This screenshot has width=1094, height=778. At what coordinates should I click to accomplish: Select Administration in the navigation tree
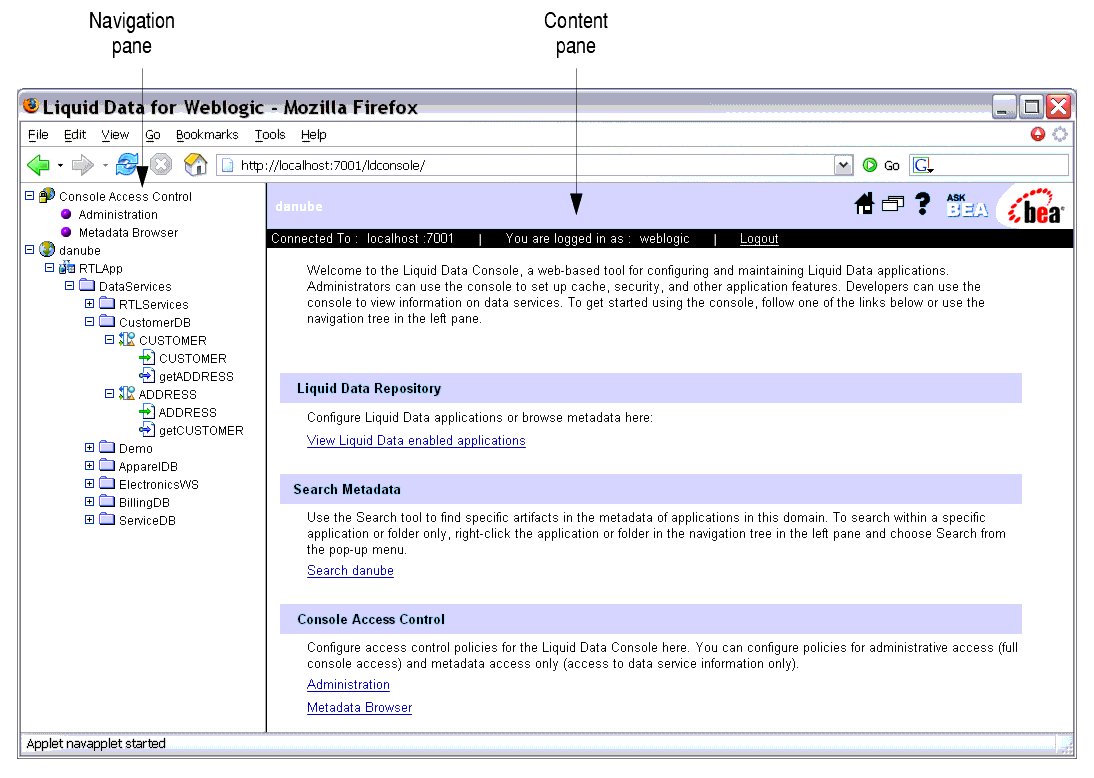pyautogui.click(x=118, y=215)
